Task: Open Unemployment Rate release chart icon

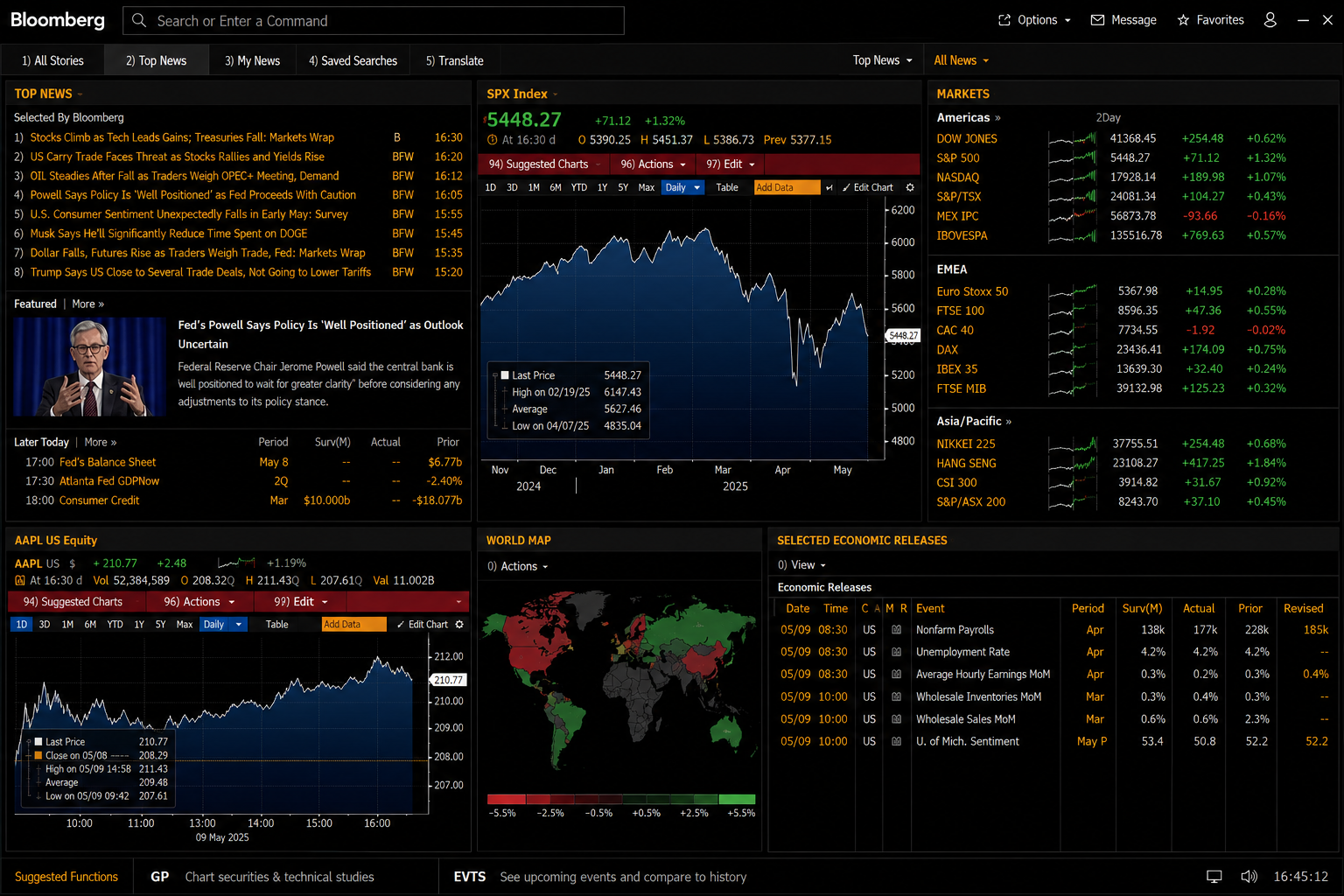Action: pyautogui.click(x=897, y=652)
